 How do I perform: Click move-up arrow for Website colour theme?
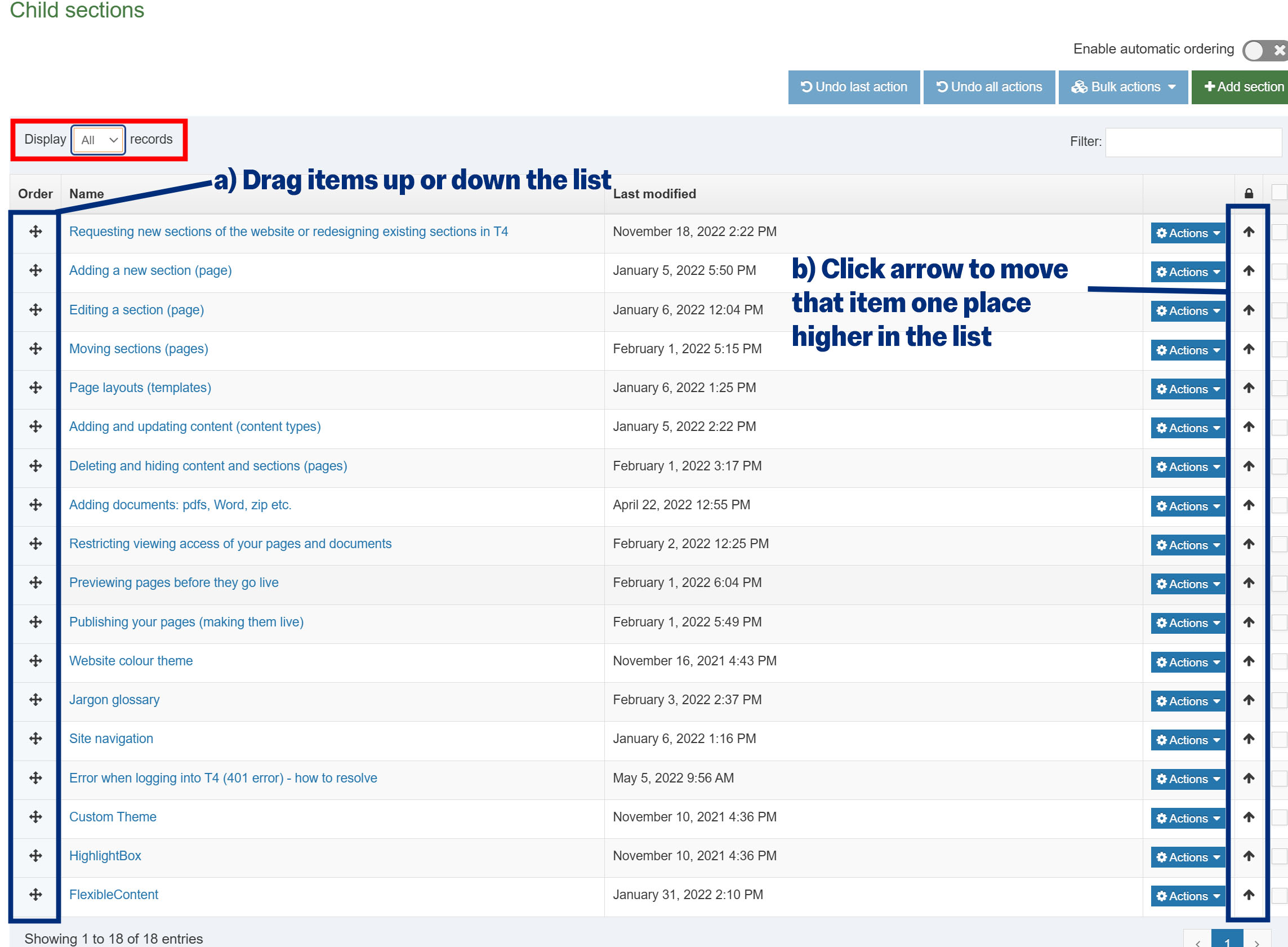point(1249,661)
